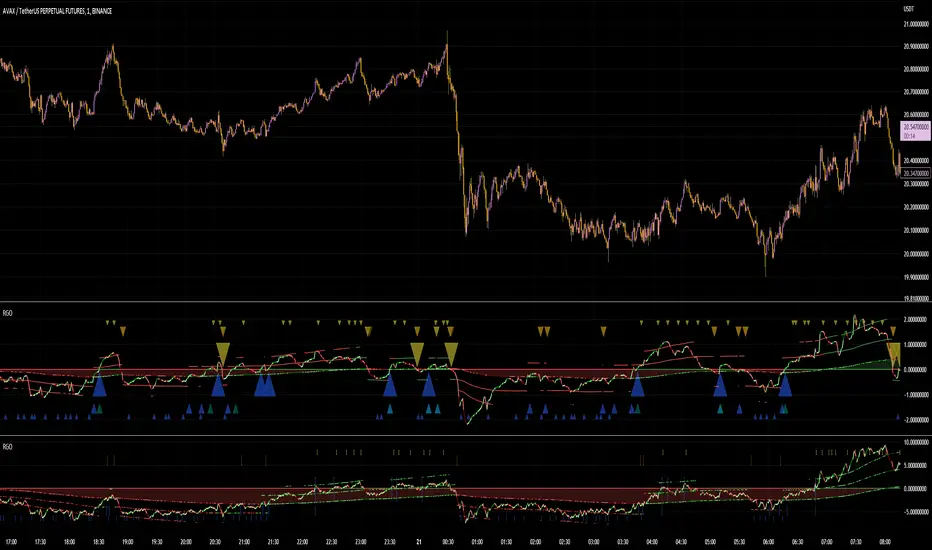Click the 20.3000000 price axis label
Screen dimensions: 932x550
(916, 184)
